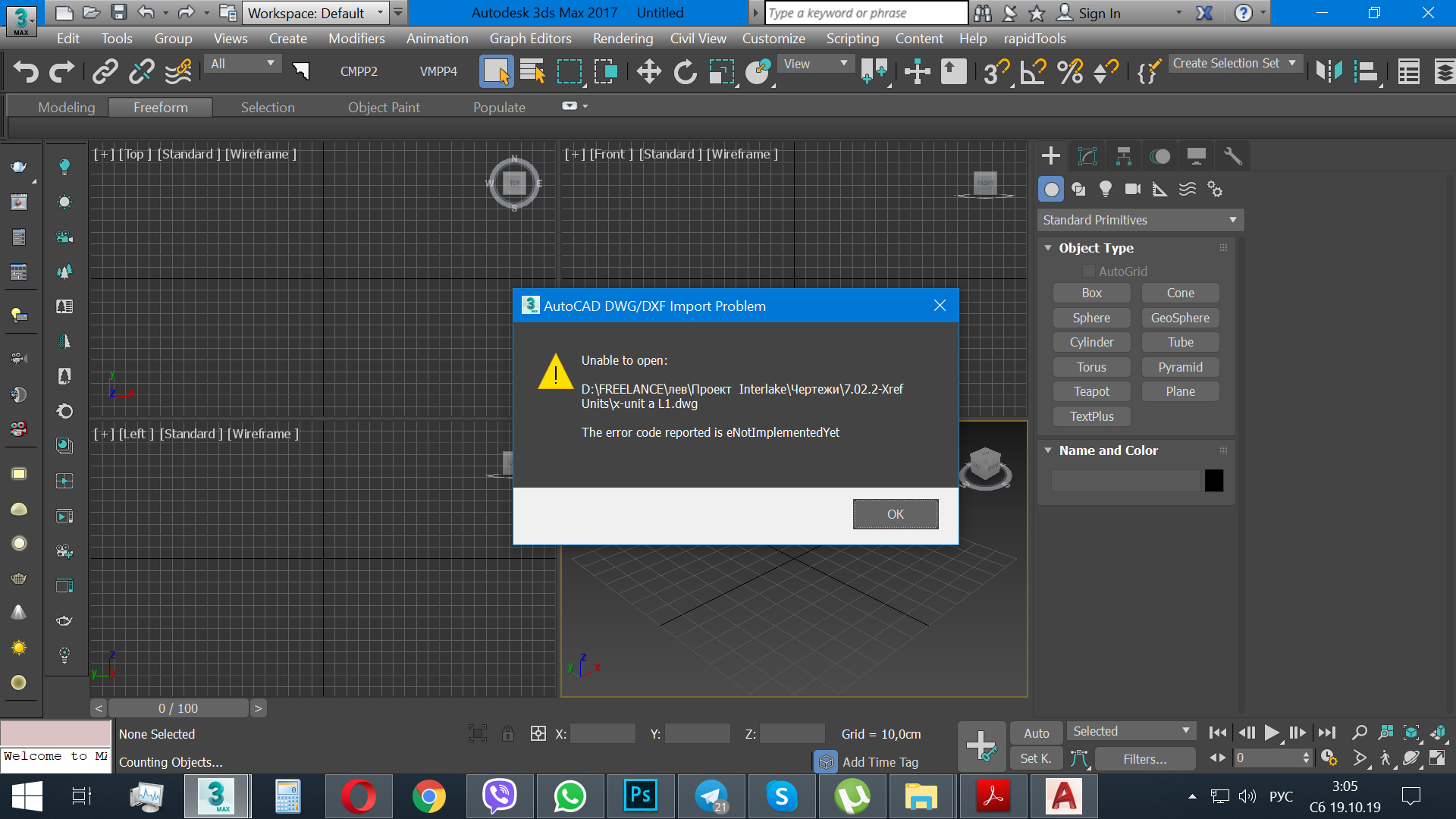Click the Mirror tool icon
The width and height of the screenshot is (1456, 819).
pyautogui.click(x=1329, y=72)
